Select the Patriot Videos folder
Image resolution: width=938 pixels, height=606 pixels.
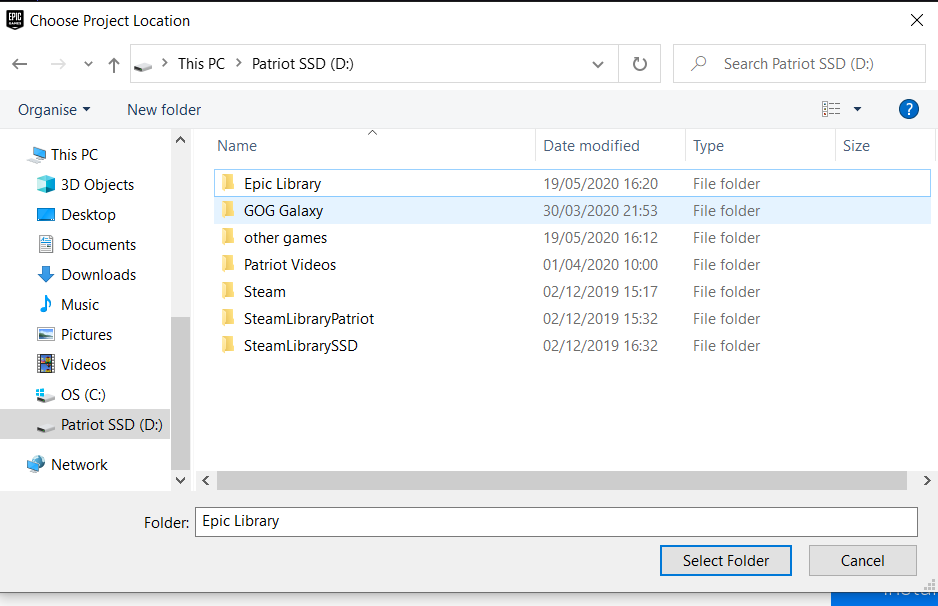click(x=572, y=264)
